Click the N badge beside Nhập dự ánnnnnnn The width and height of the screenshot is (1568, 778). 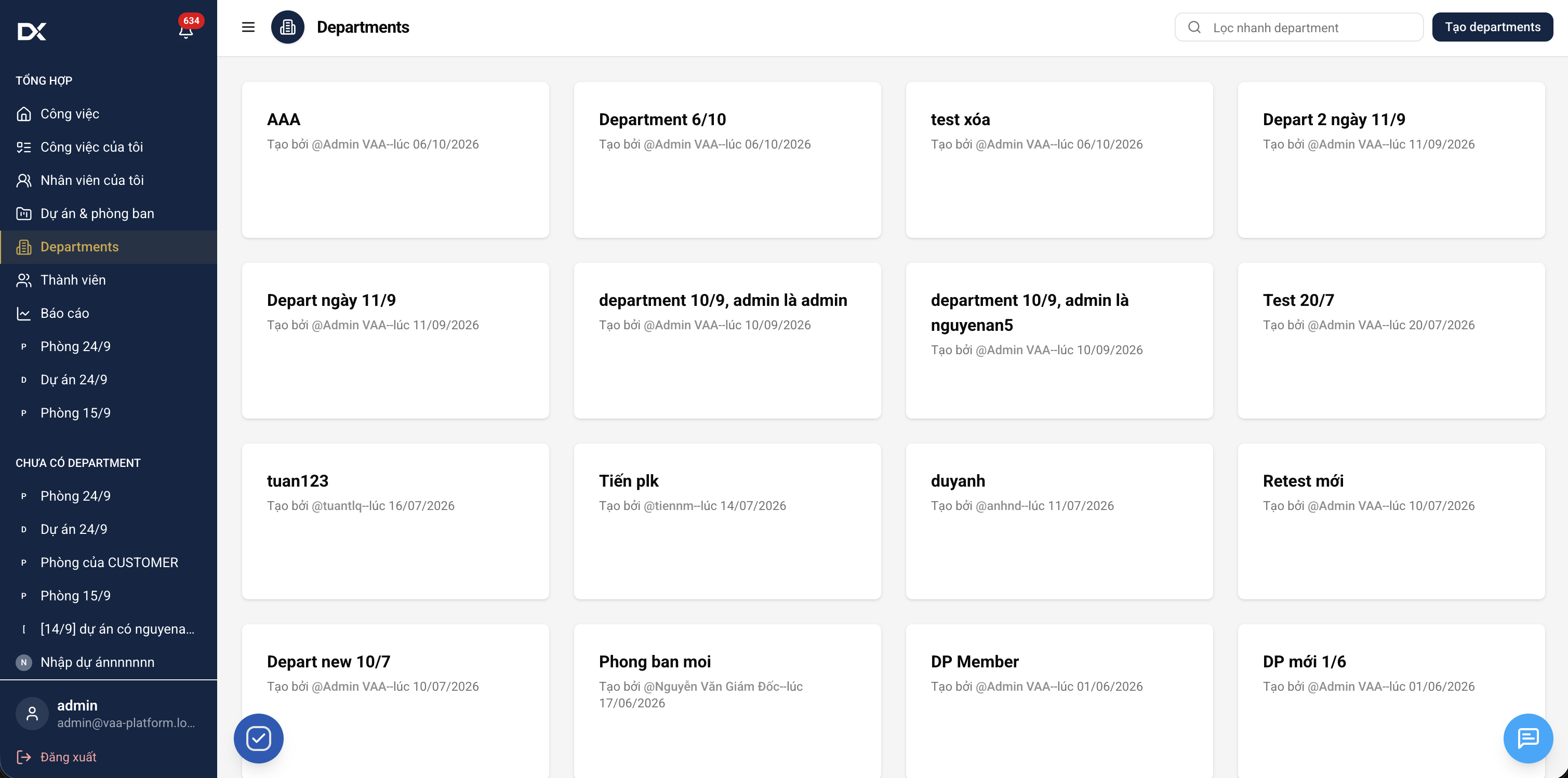tap(24, 662)
